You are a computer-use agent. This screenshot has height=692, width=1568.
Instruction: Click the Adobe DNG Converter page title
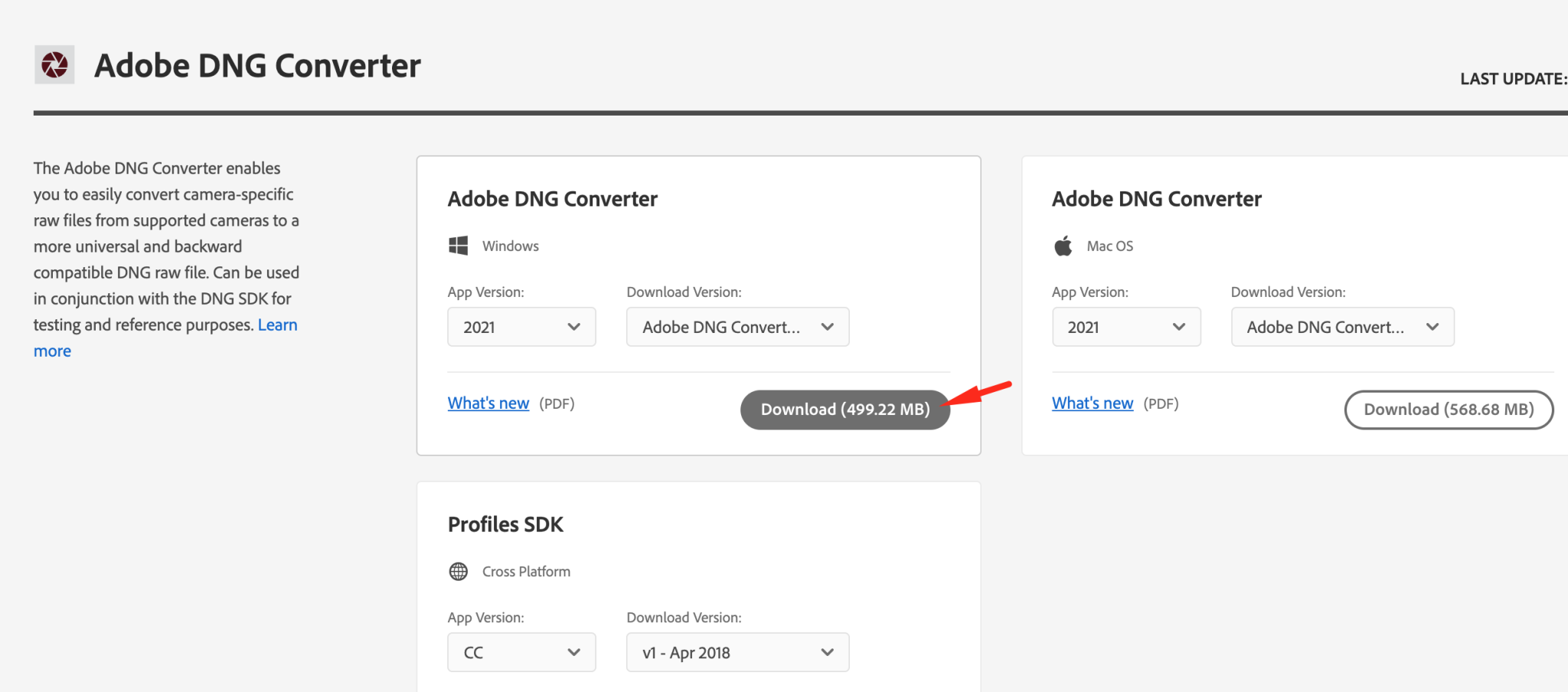[257, 66]
